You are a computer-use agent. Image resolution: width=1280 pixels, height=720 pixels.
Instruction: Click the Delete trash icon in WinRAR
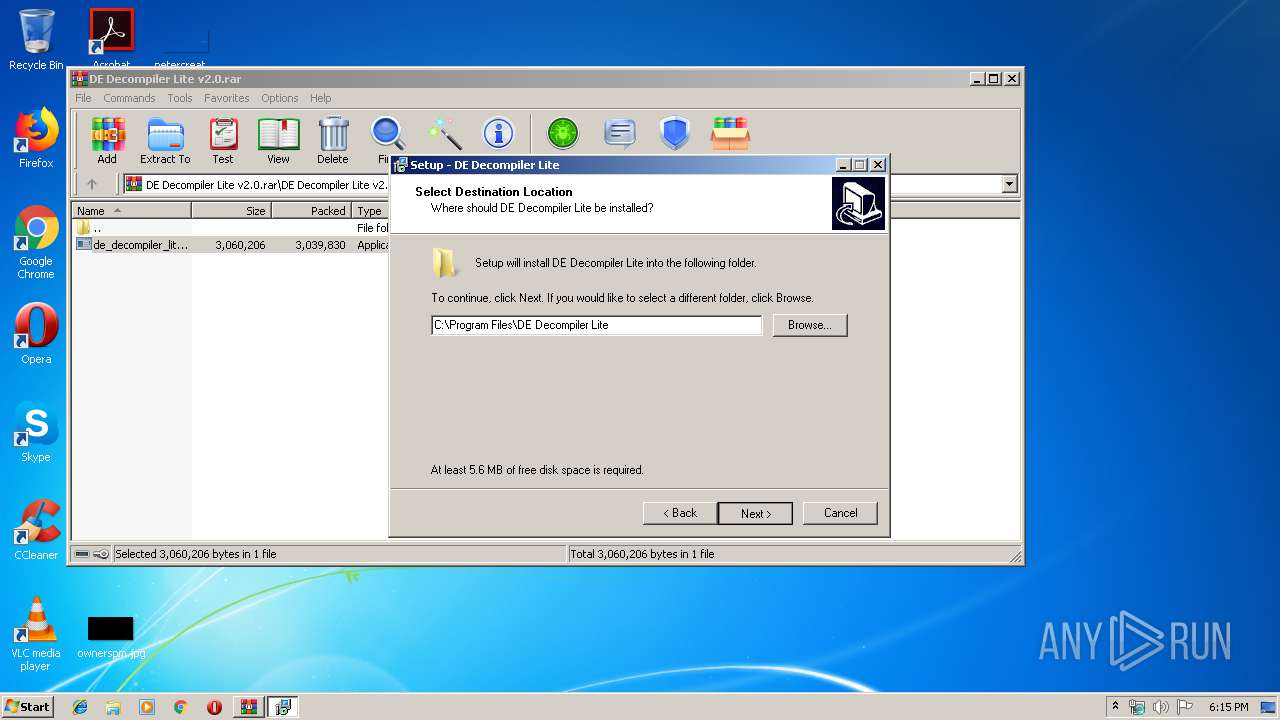(333, 140)
